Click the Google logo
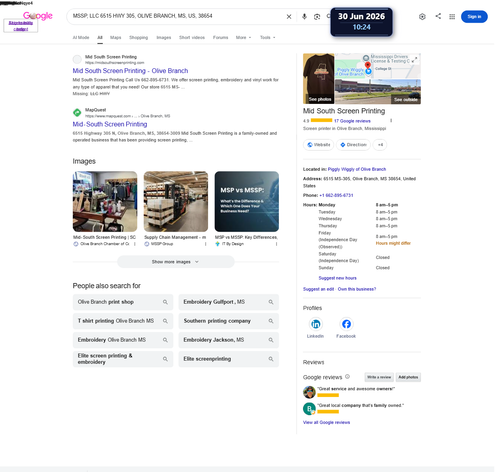The width and height of the screenshot is (500, 472). pos(38,16)
